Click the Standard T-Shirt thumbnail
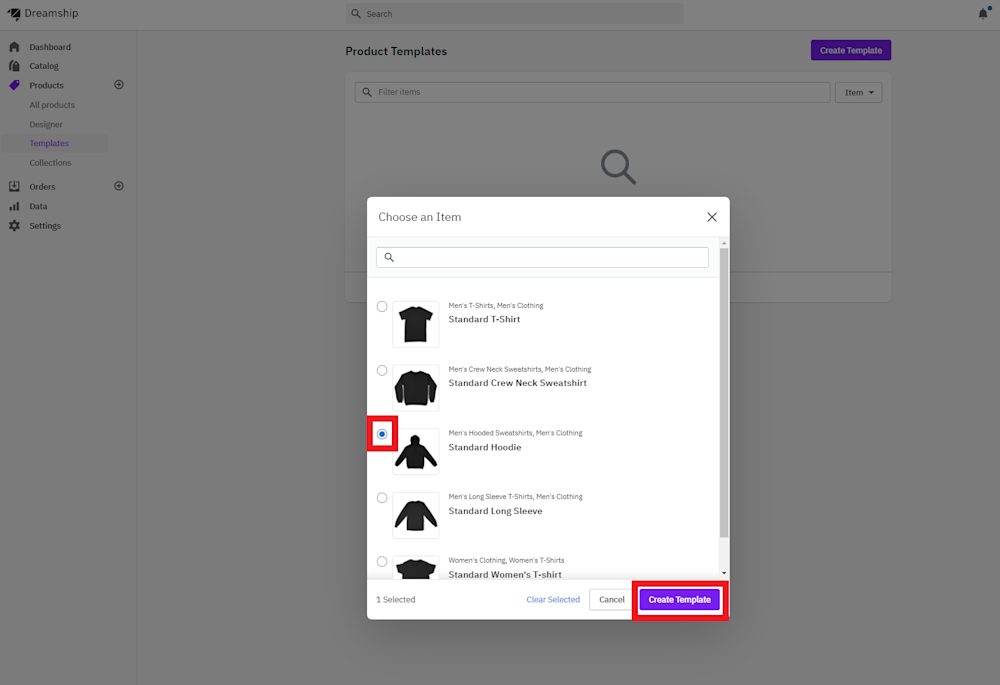This screenshot has width=1000, height=685. point(416,324)
